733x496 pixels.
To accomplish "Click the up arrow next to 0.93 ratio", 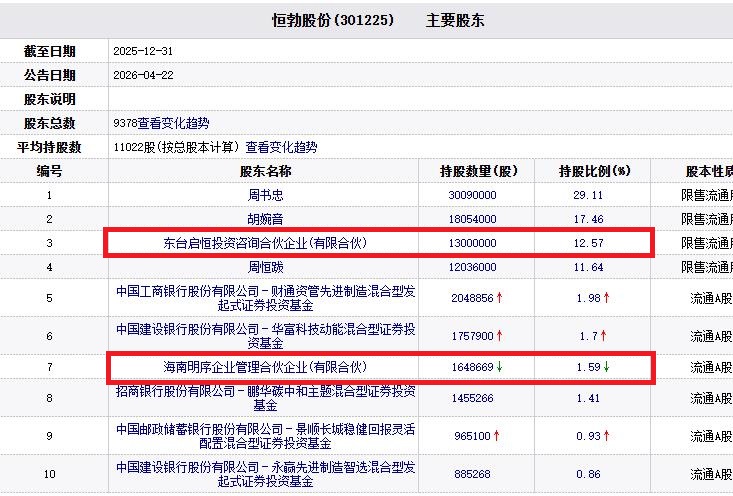I will click(605, 436).
